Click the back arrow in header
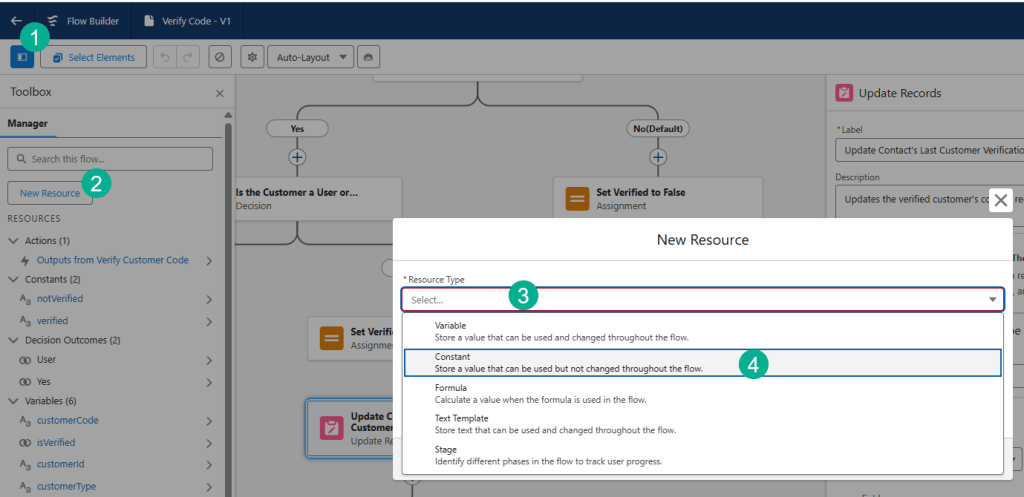The width and height of the screenshot is (1024, 497). pos(16,20)
